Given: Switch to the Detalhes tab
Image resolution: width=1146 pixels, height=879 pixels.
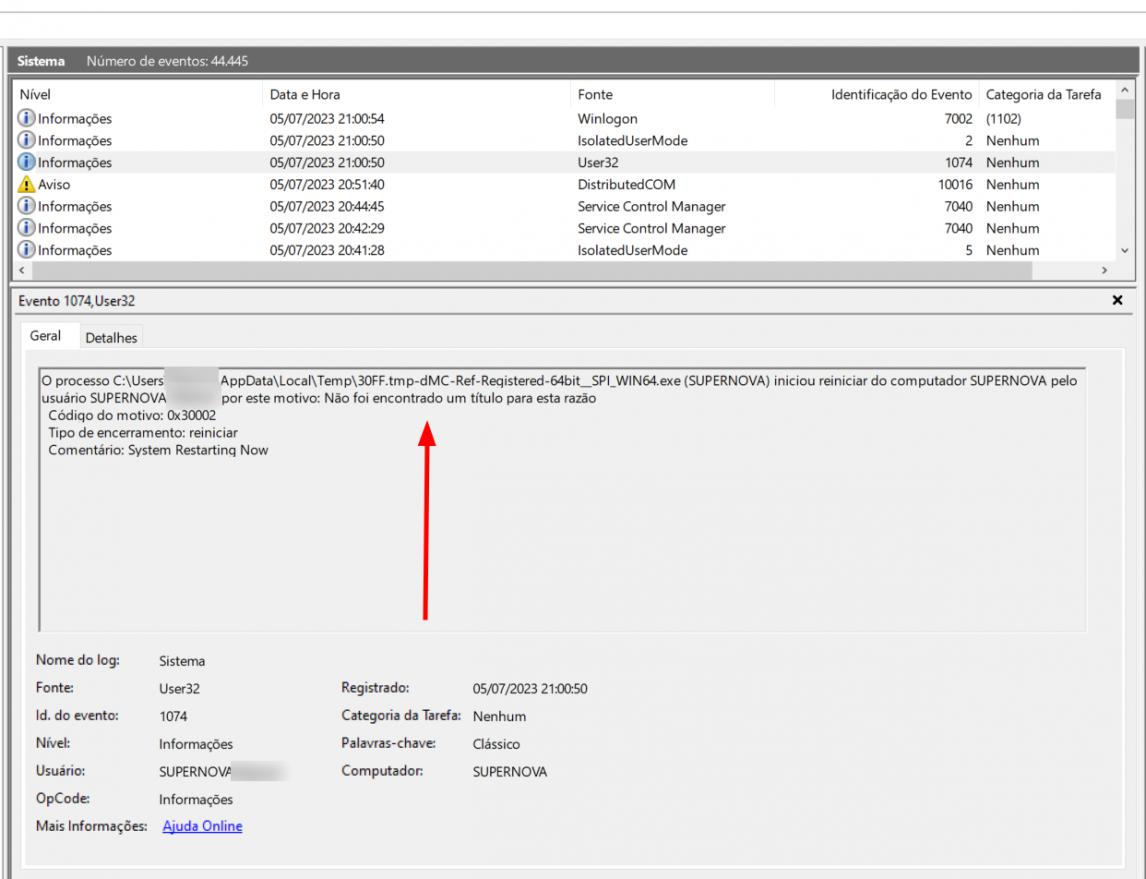Looking at the screenshot, I should [112, 339].
